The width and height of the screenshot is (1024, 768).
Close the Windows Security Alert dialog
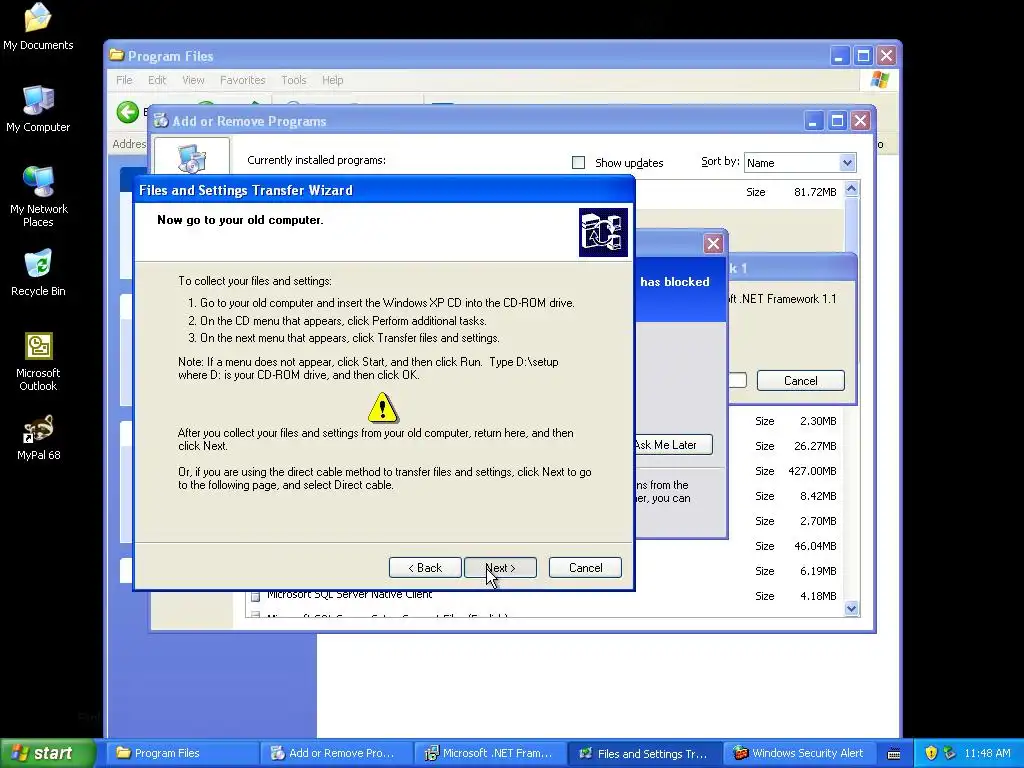coord(713,244)
